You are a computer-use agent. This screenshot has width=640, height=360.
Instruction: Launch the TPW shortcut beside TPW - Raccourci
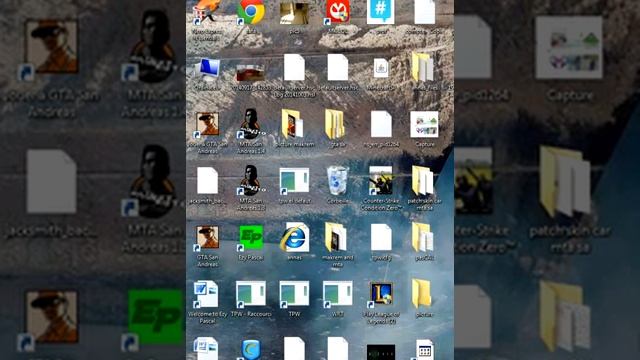click(294, 294)
